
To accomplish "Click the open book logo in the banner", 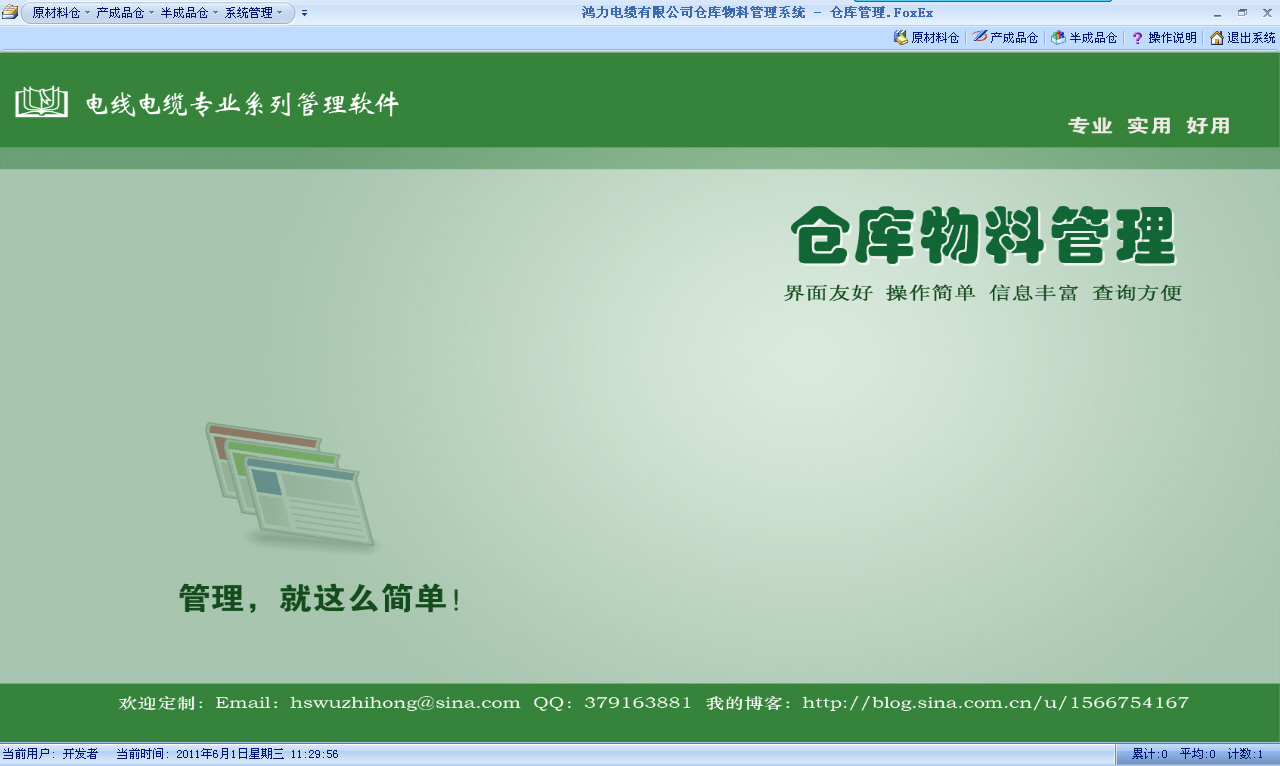I will (x=41, y=102).
